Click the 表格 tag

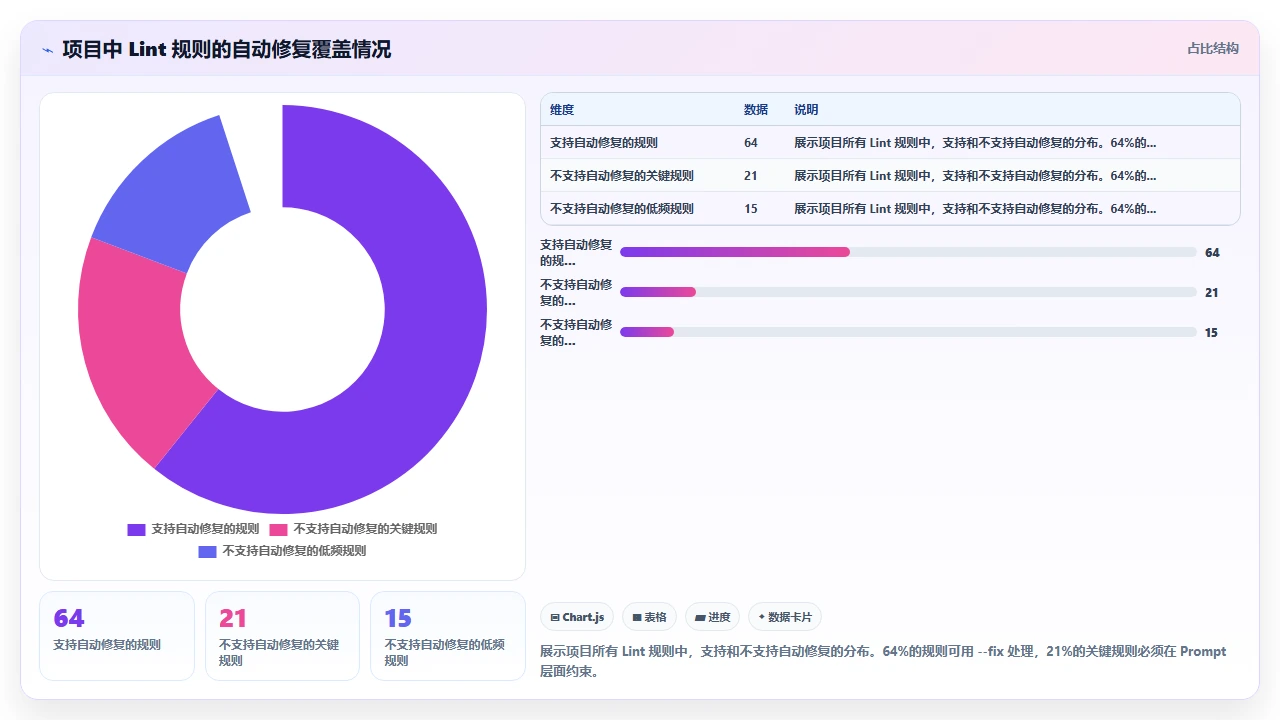[x=649, y=617]
